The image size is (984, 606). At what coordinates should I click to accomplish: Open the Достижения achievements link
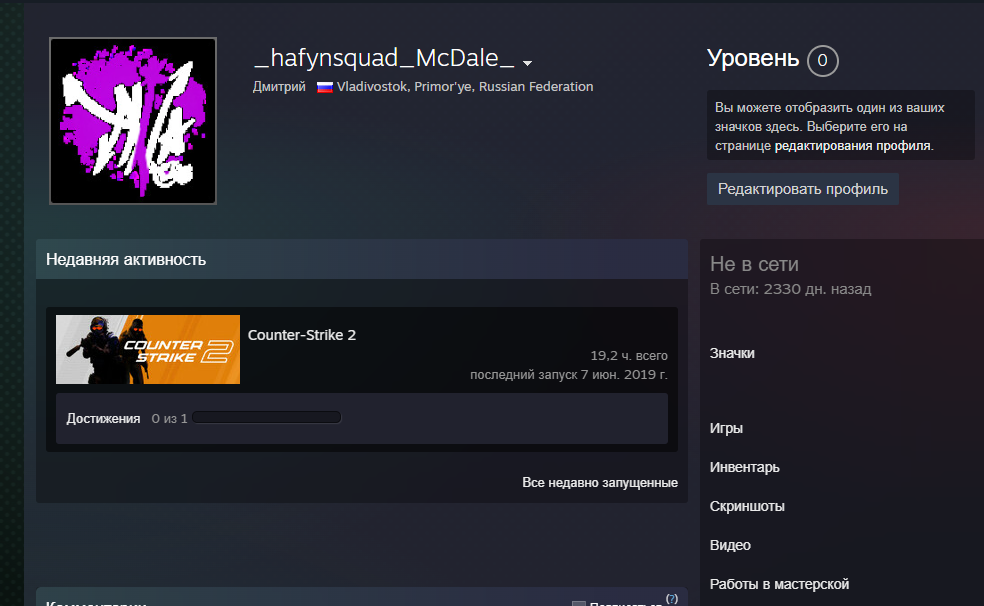(103, 418)
